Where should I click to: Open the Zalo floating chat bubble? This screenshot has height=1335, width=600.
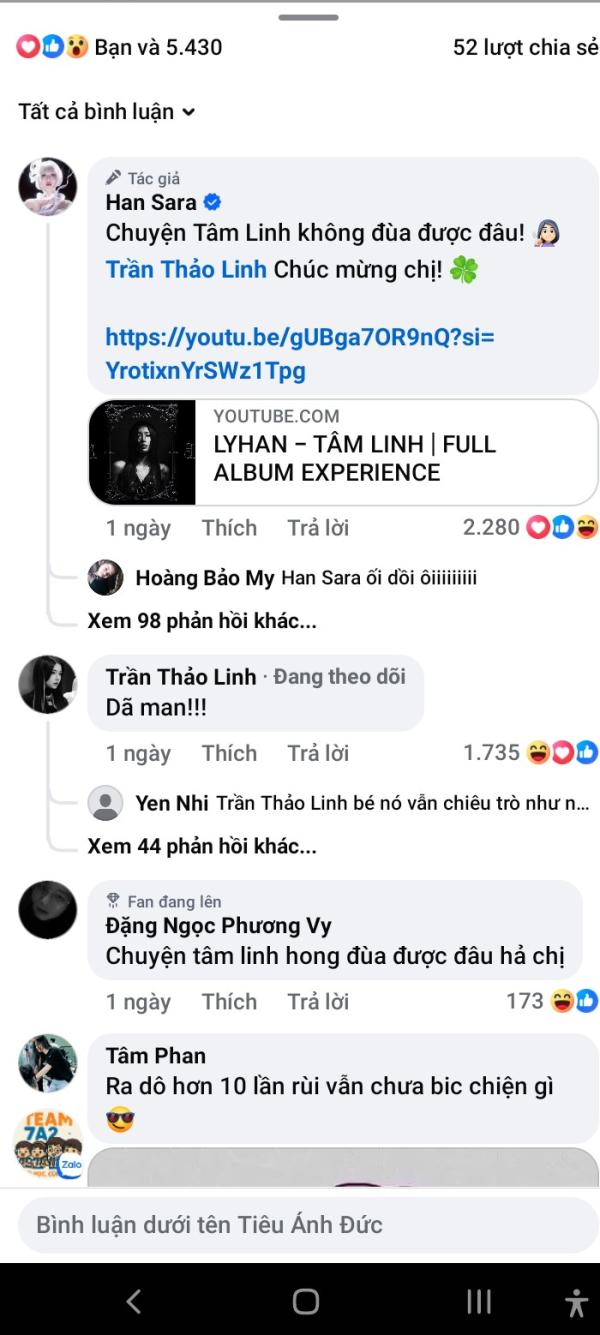47,1145
